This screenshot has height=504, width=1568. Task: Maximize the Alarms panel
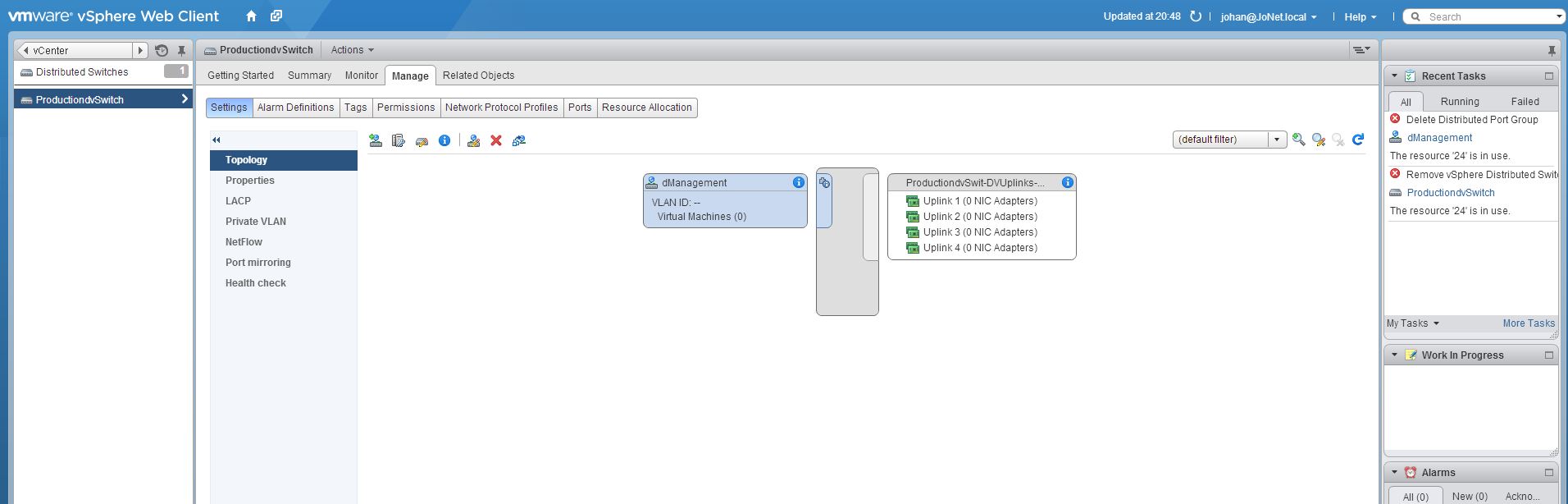[x=1549, y=473]
